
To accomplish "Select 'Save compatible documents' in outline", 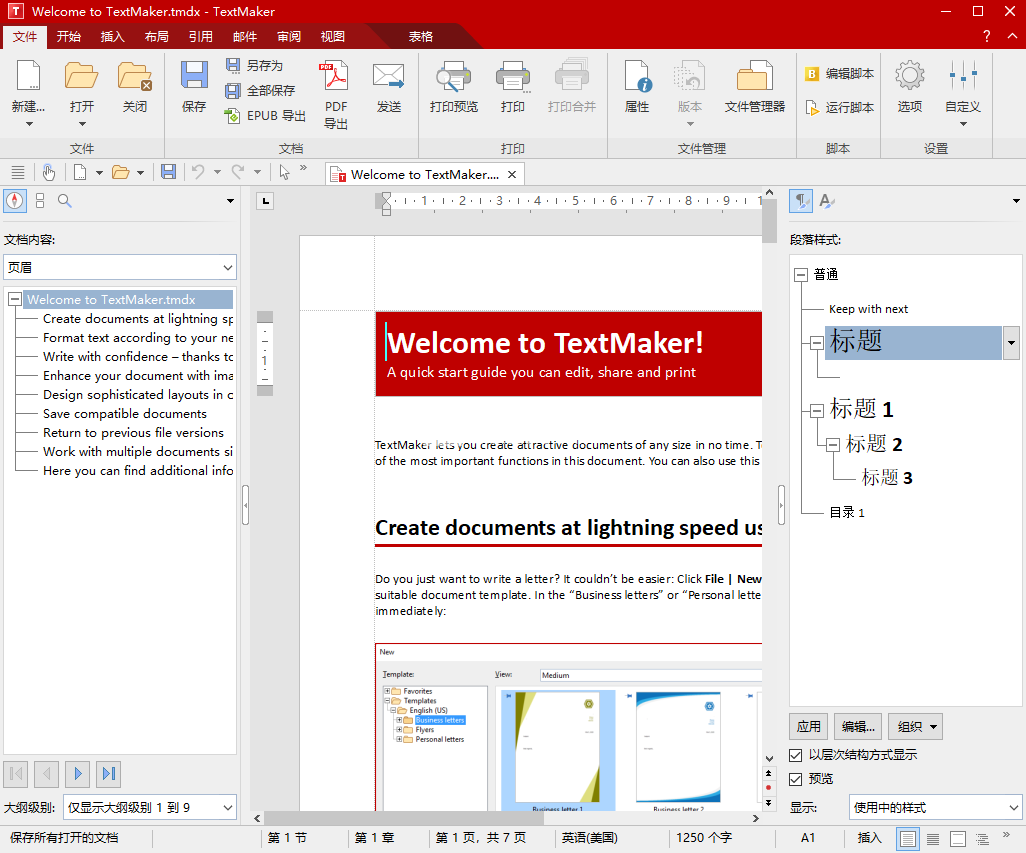I will coord(124,413).
